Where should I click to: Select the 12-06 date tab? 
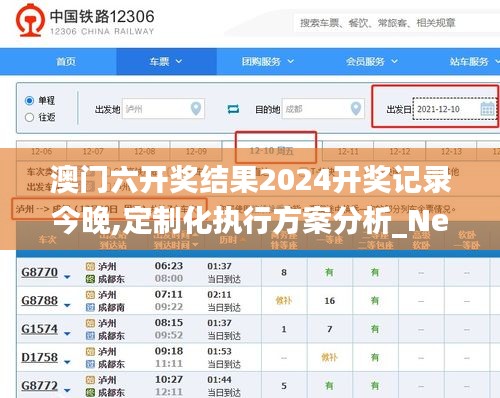(41, 152)
